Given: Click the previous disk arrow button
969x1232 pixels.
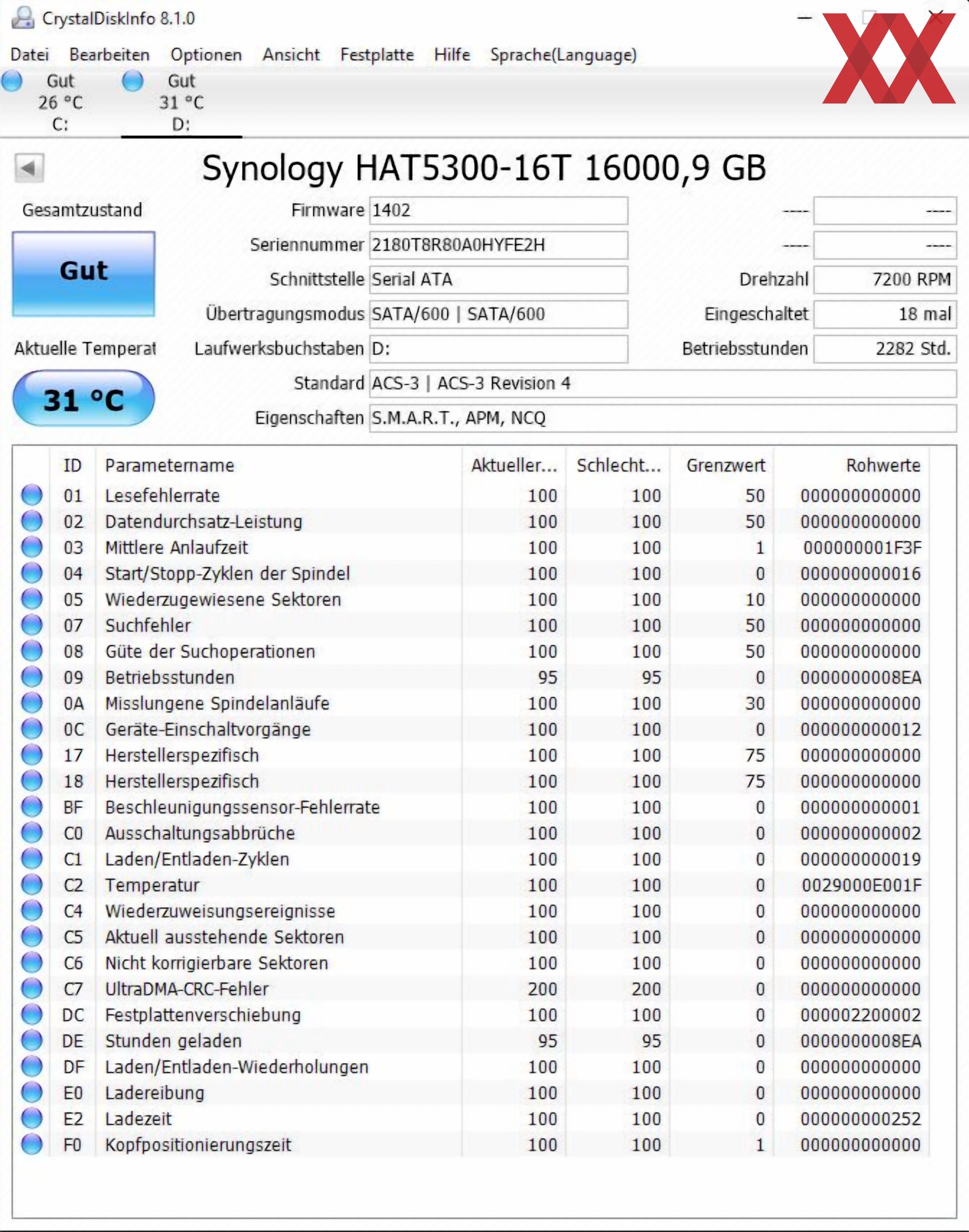Looking at the screenshot, I should coord(29,168).
